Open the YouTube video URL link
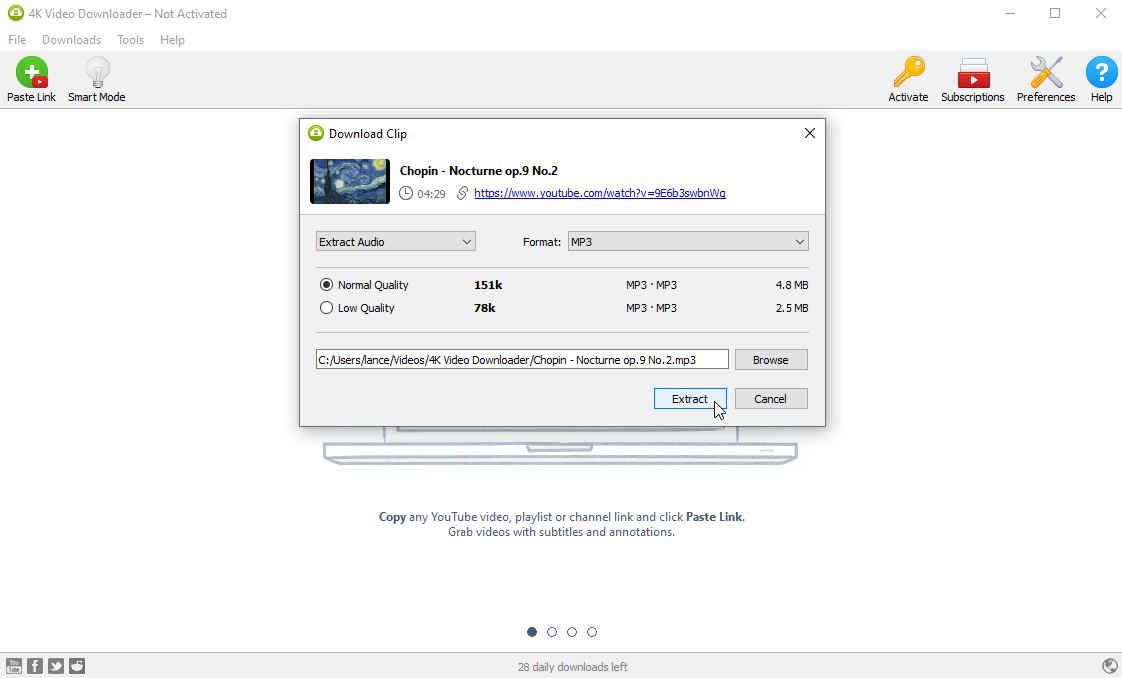The image size is (1122, 678). (600, 193)
